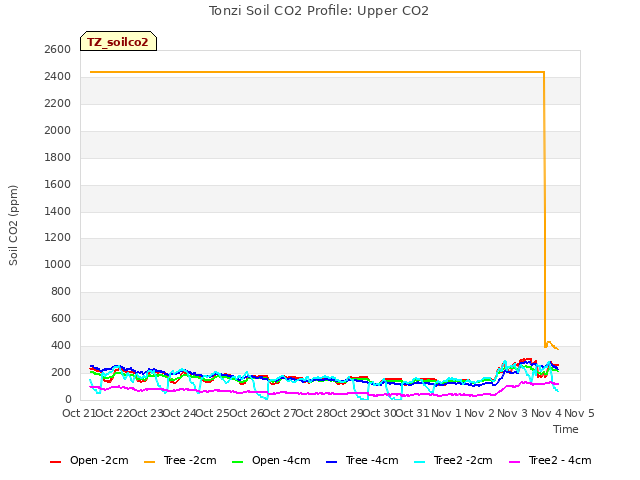Select the 'Open -4cm' legend text
Screen dimensions: 640x480
[x=281, y=460]
